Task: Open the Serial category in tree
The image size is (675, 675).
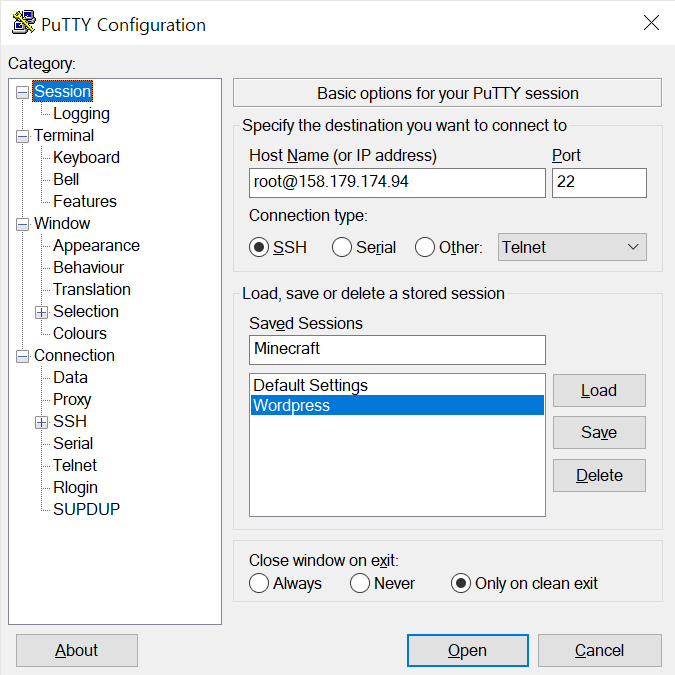Action: click(73, 443)
